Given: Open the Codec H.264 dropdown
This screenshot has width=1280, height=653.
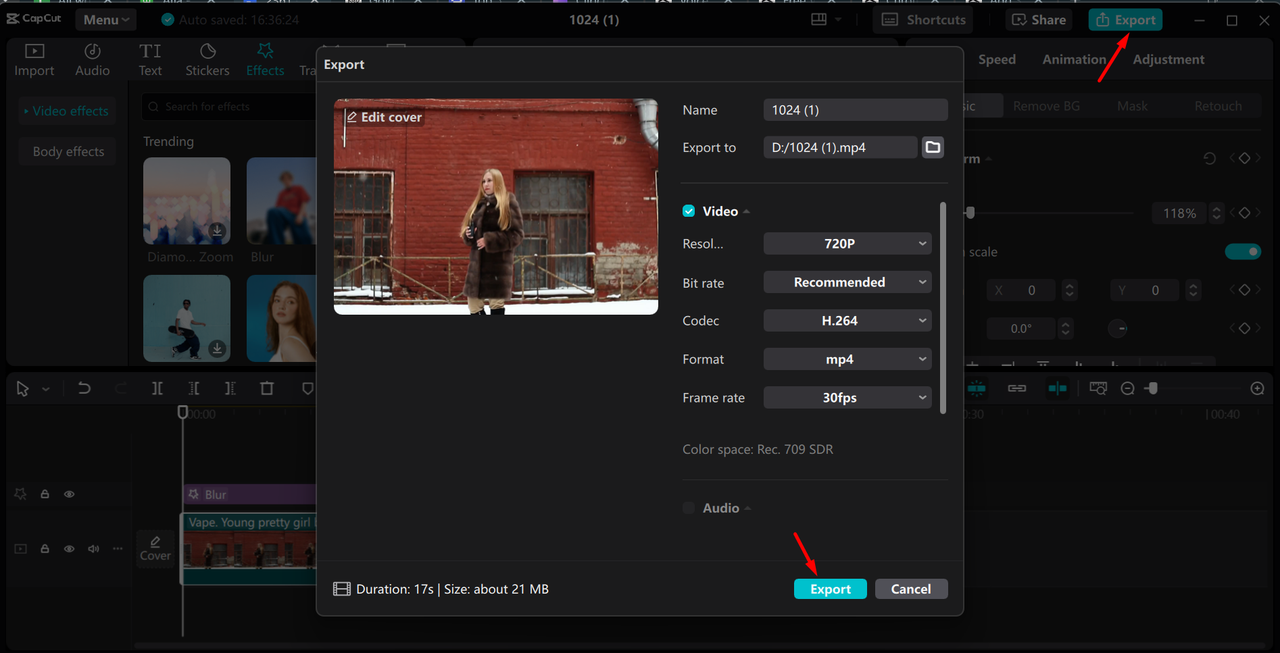Looking at the screenshot, I should coord(847,320).
